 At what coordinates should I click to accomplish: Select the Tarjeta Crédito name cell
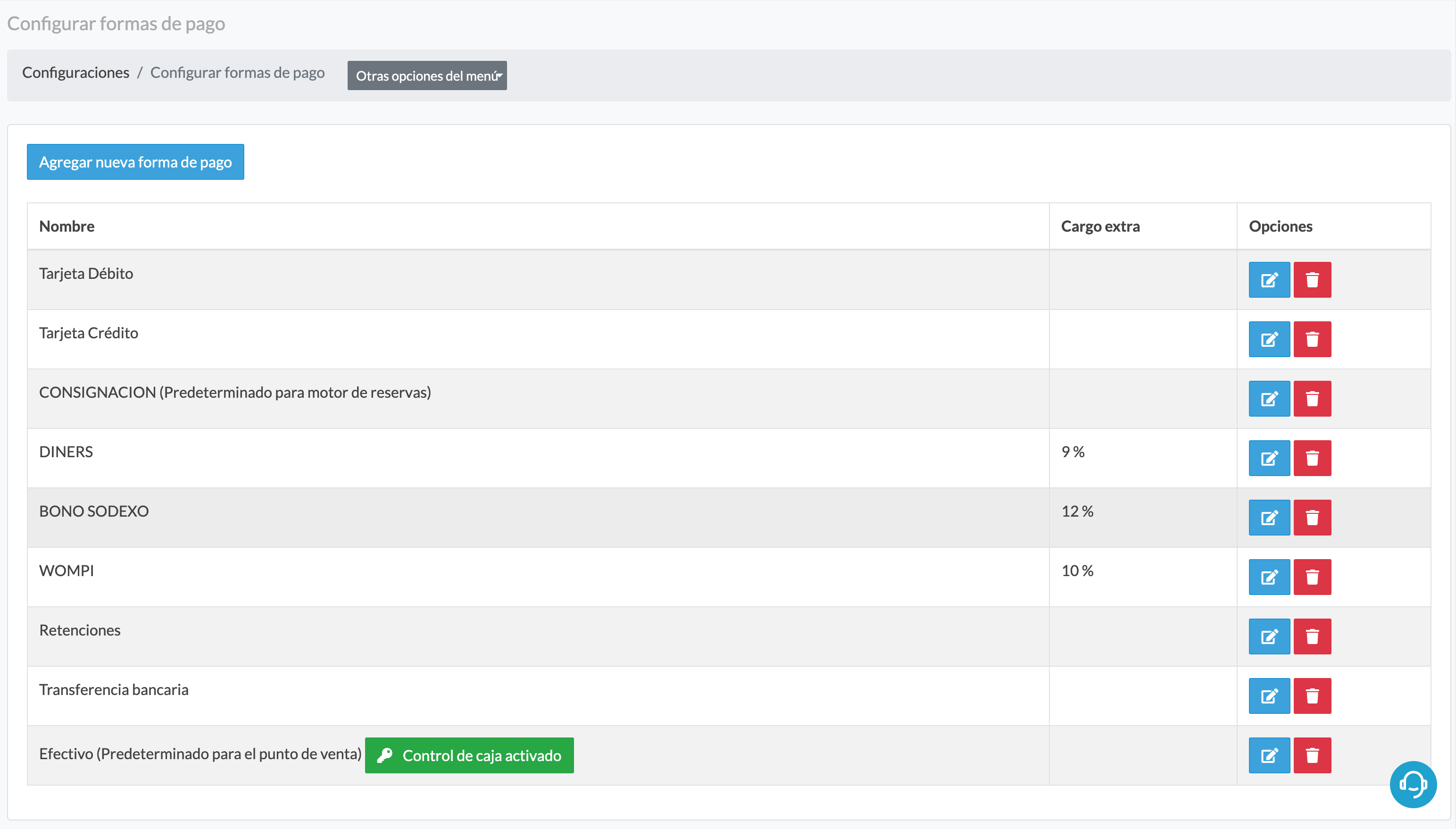tap(538, 339)
